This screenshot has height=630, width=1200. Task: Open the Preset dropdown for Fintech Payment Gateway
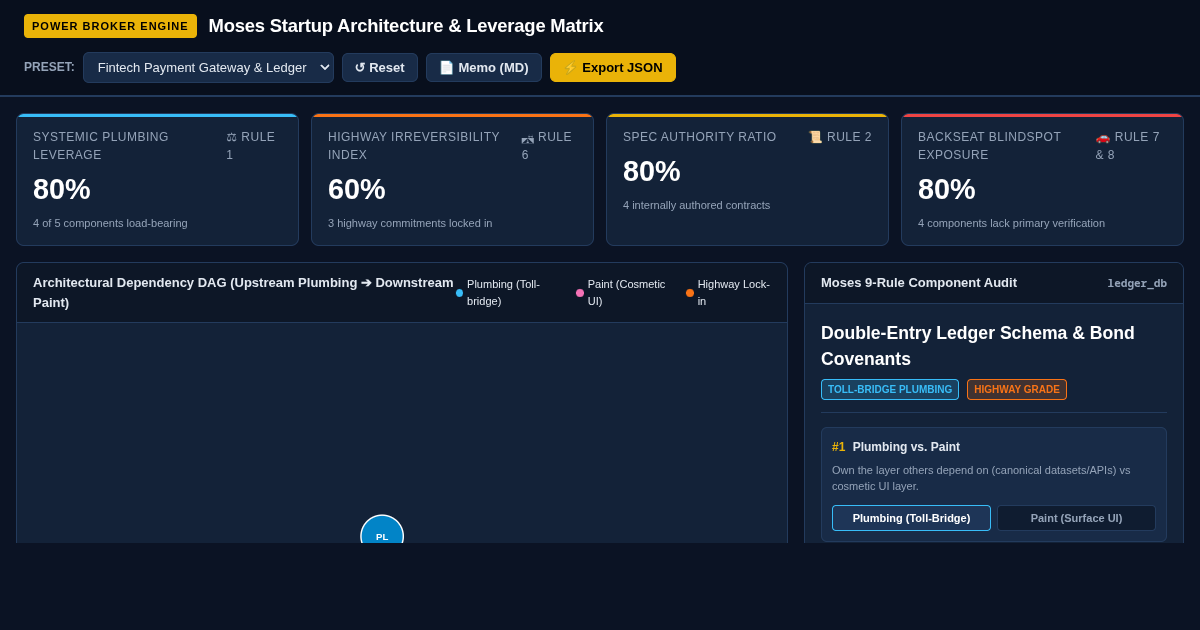208,67
